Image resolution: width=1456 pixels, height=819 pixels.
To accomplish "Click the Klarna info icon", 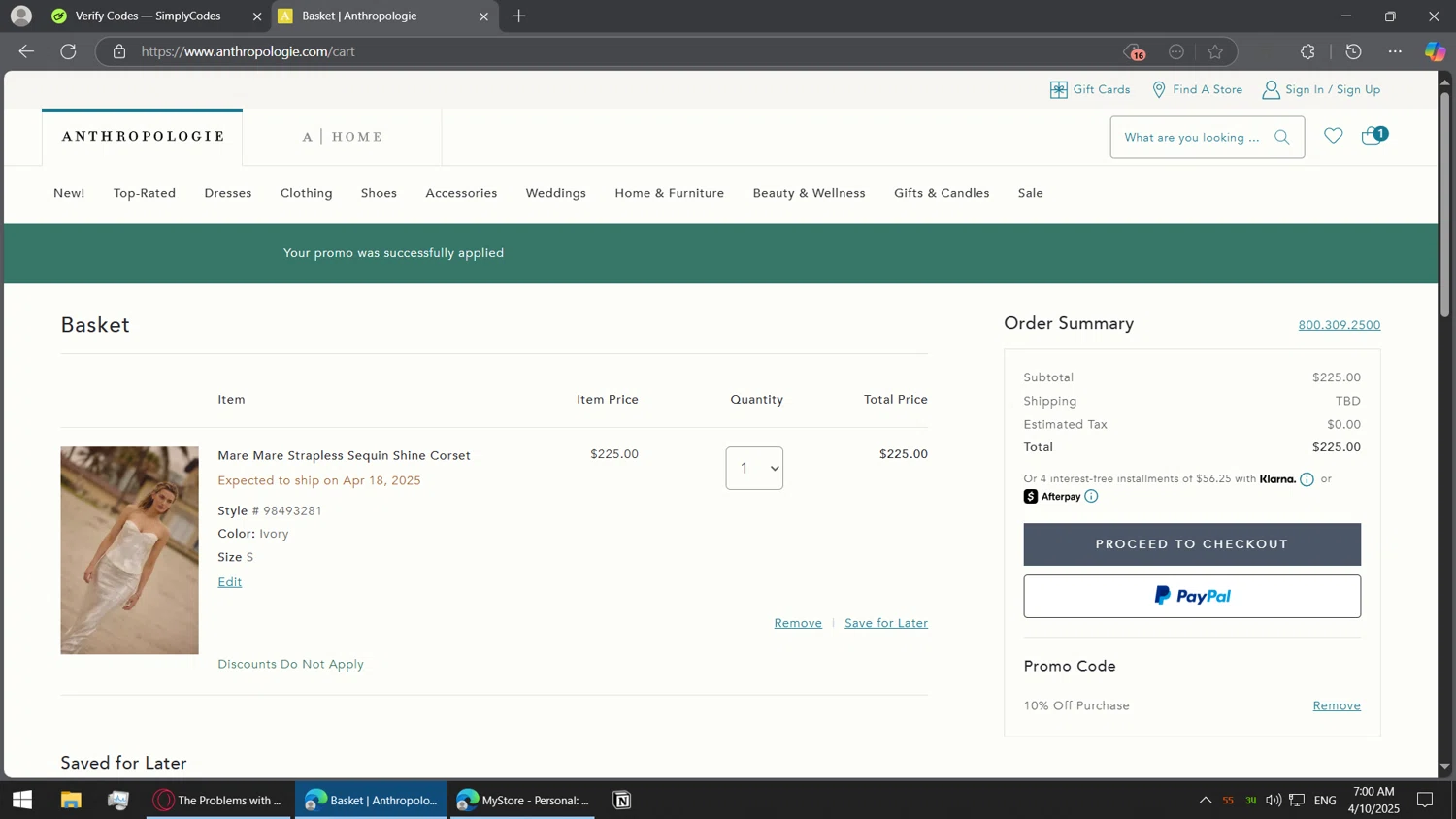I will click(1307, 479).
